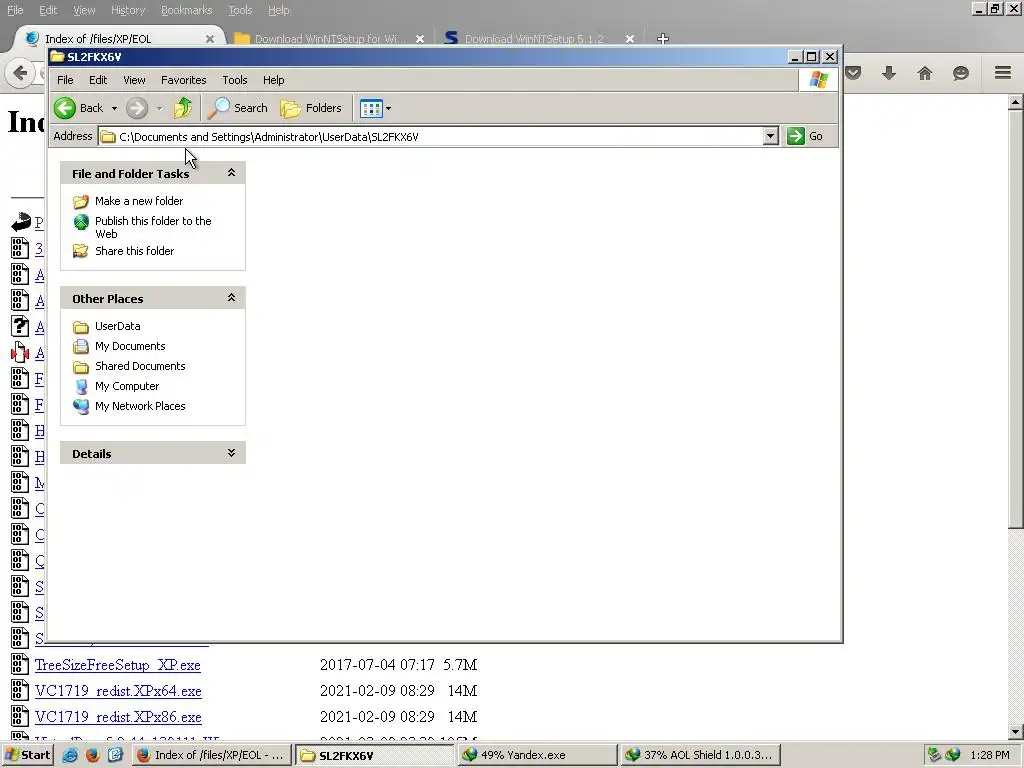Open the Favorites menu
Screen dimensions: 1024x768
[x=184, y=80]
